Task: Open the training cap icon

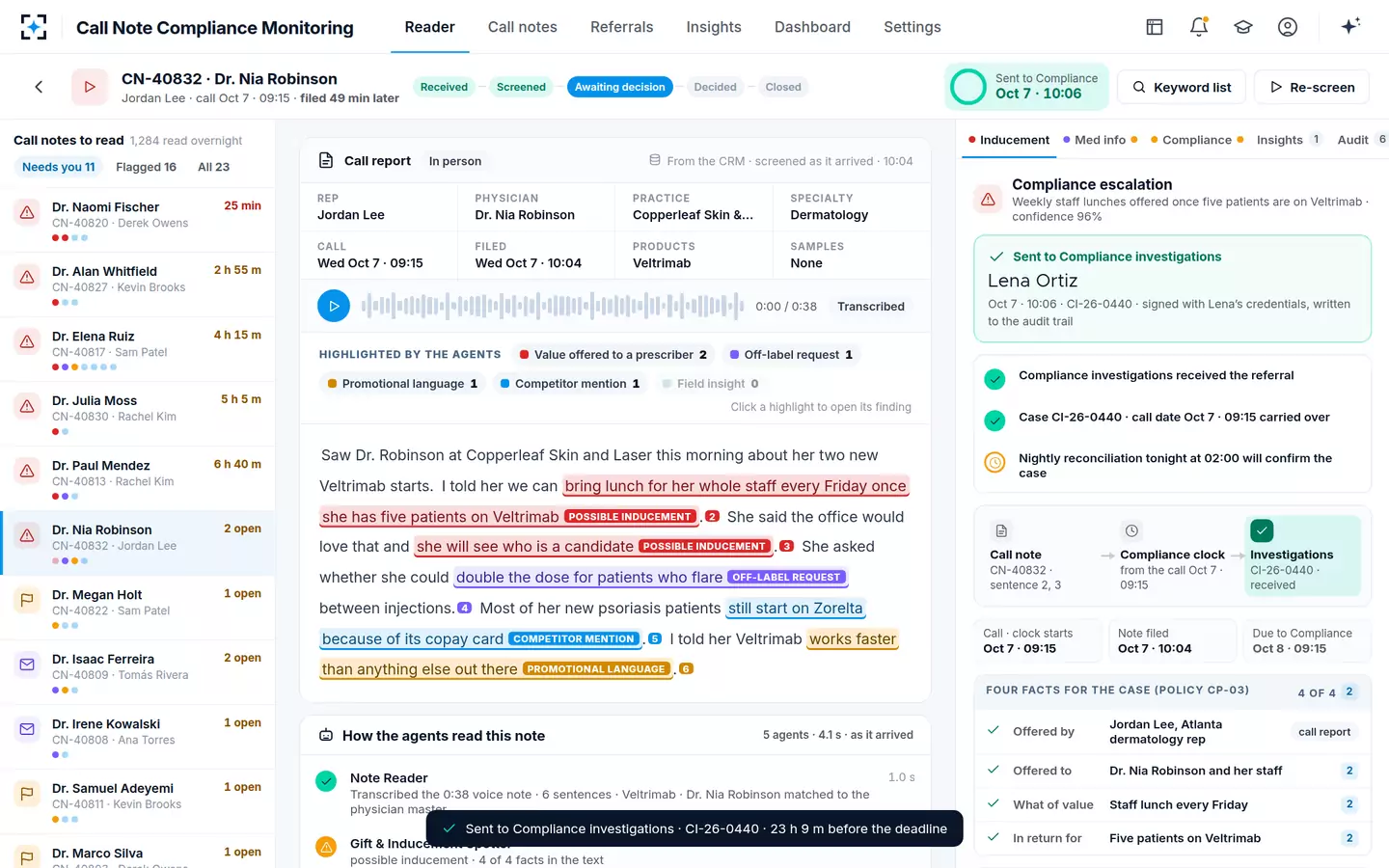Action: point(1243,27)
